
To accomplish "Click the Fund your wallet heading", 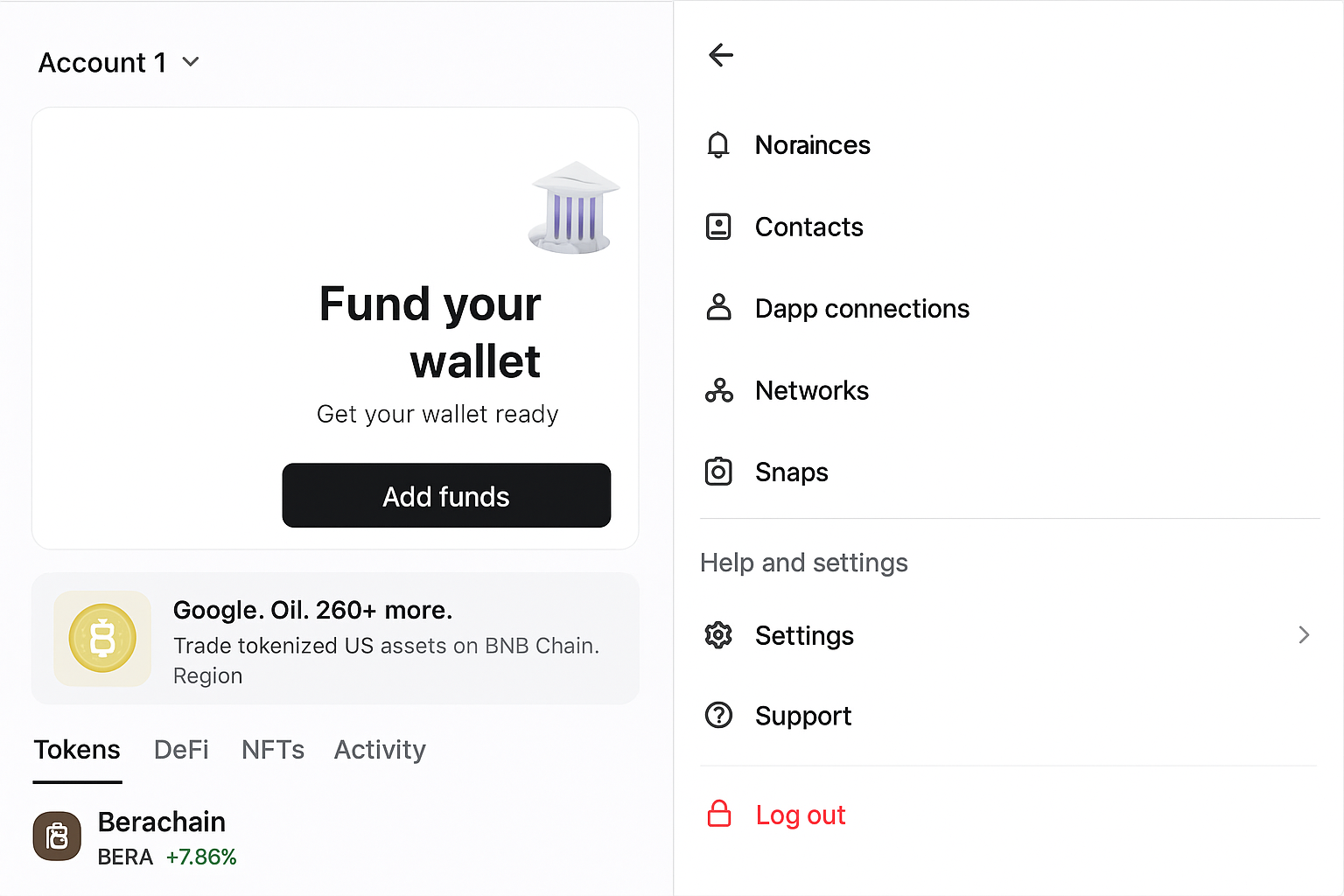I will click(430, 332).
